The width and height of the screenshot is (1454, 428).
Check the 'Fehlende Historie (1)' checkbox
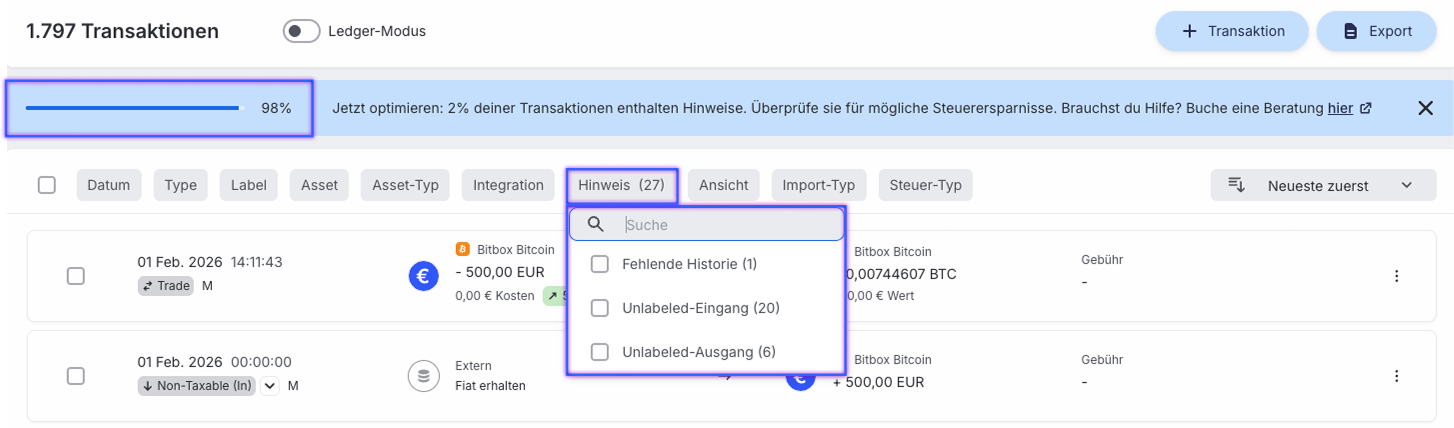coord(600,264)
